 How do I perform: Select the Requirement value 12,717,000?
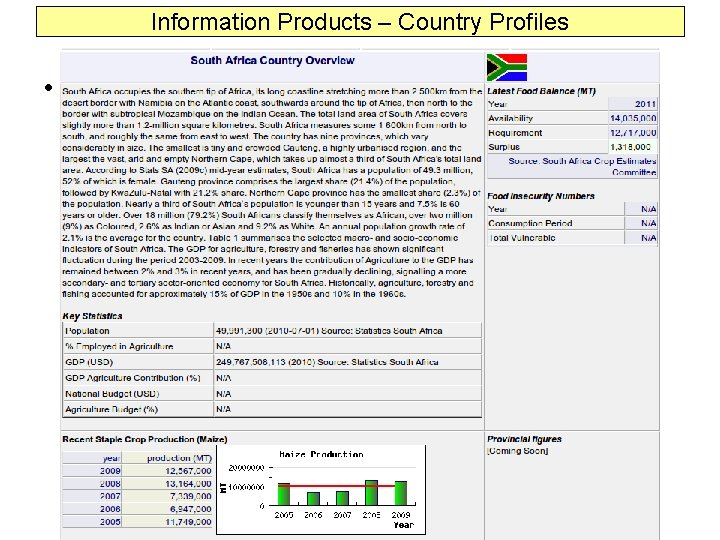pyautogui.click(x=633, y=133)
